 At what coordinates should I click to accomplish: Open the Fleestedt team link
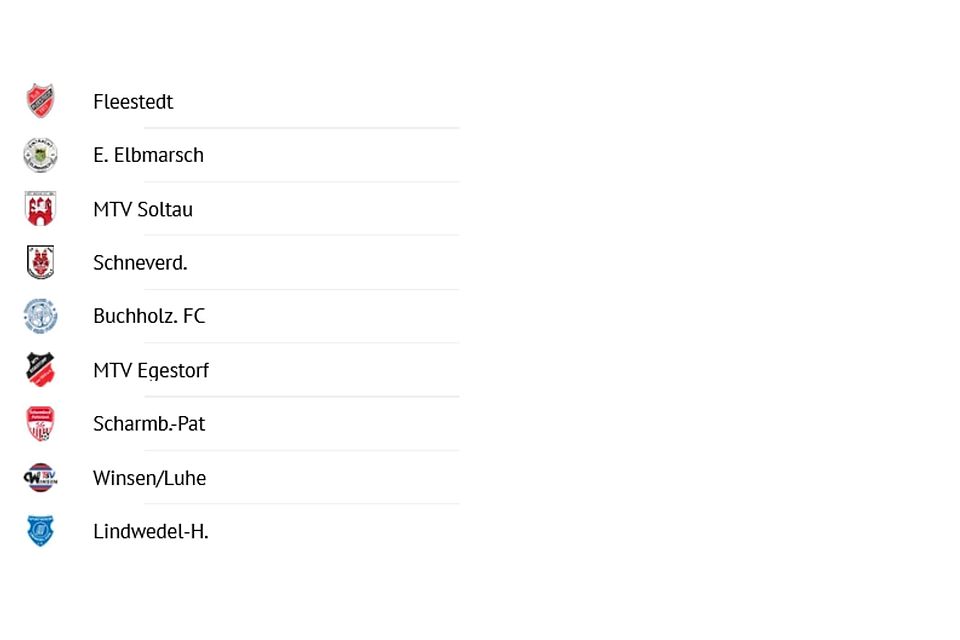[x=133, y=102]
